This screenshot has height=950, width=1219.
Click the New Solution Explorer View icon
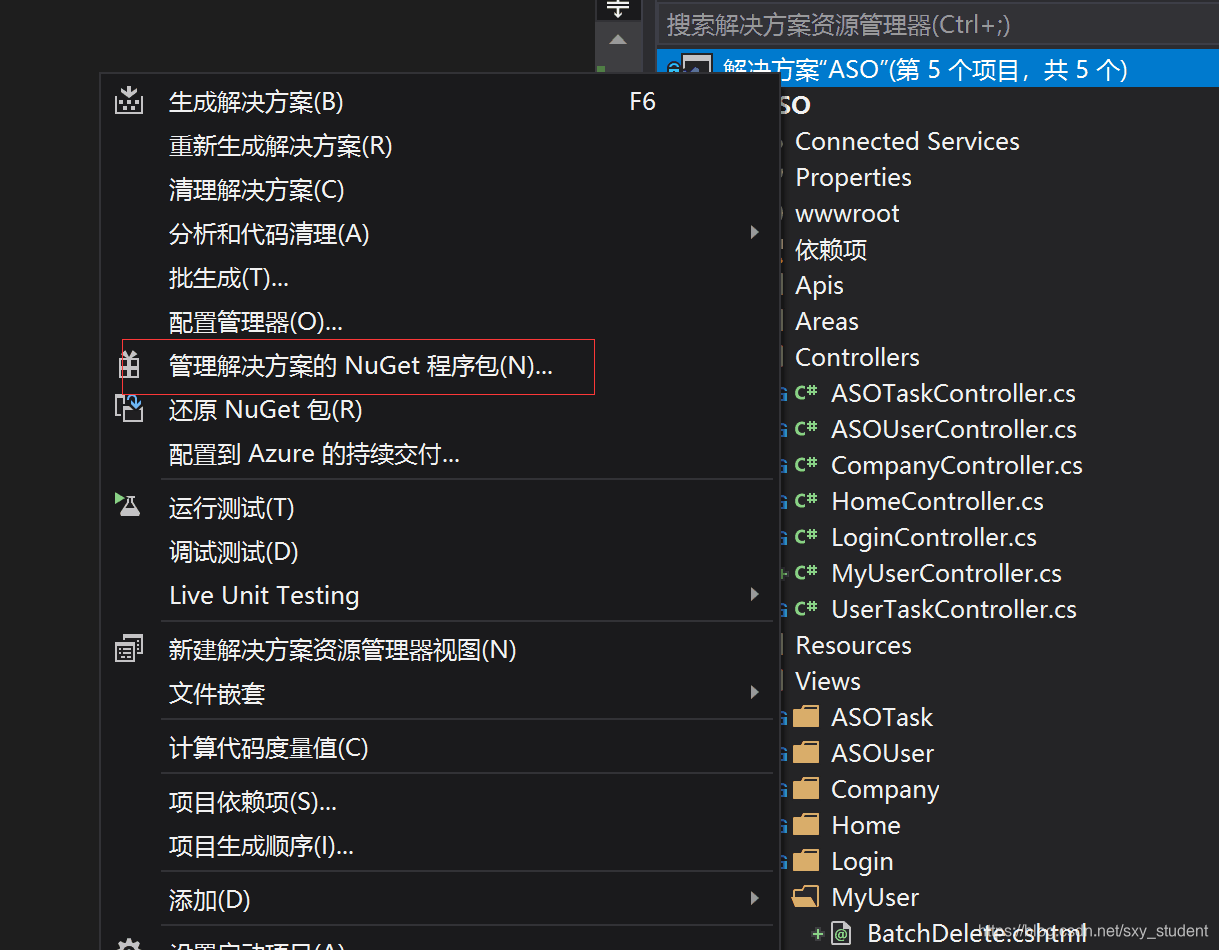point(129,648)
